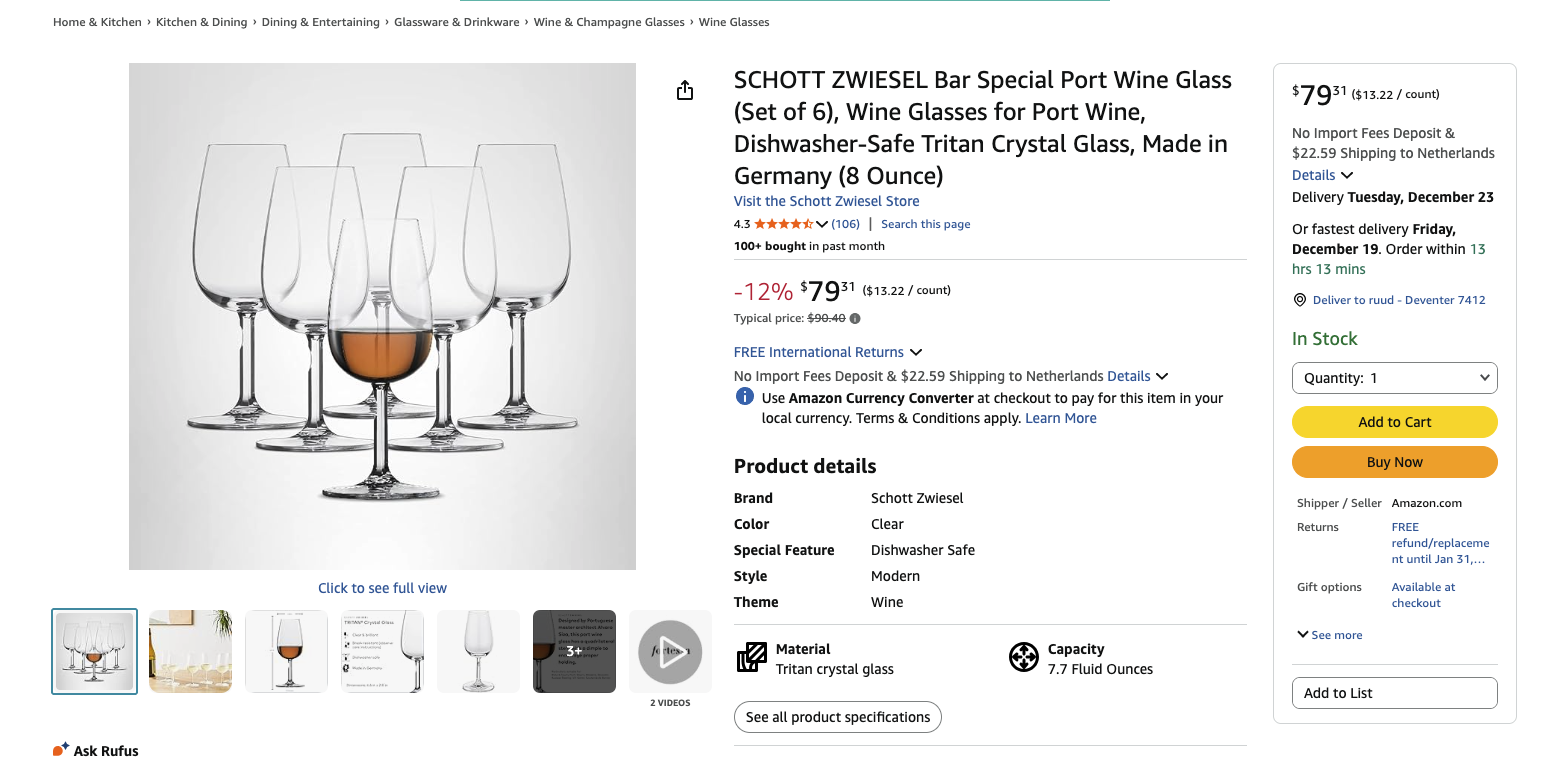Viewport: 1544px width, 762px height.
Task: Visit the Schott Zwiesel Store link
Action: click(826, 201)
